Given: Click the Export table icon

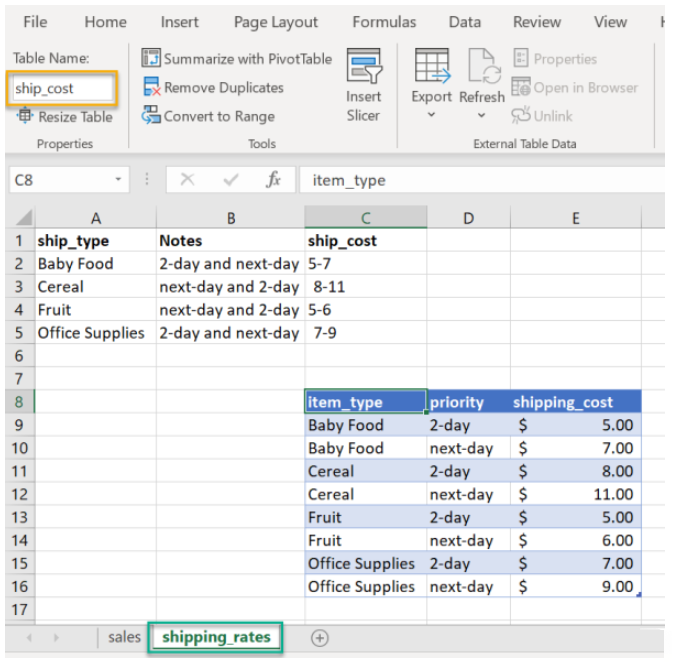Looking at the screenshot, I should click(x=432, y=66).
